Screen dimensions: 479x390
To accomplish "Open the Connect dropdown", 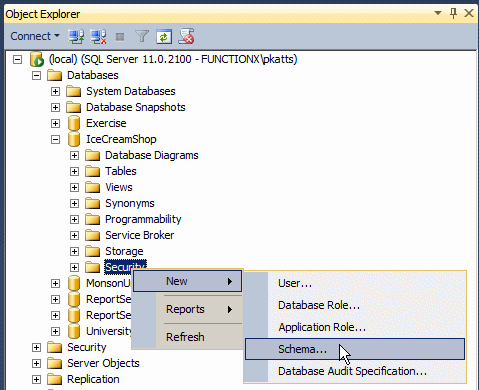I will coord(35,36).
